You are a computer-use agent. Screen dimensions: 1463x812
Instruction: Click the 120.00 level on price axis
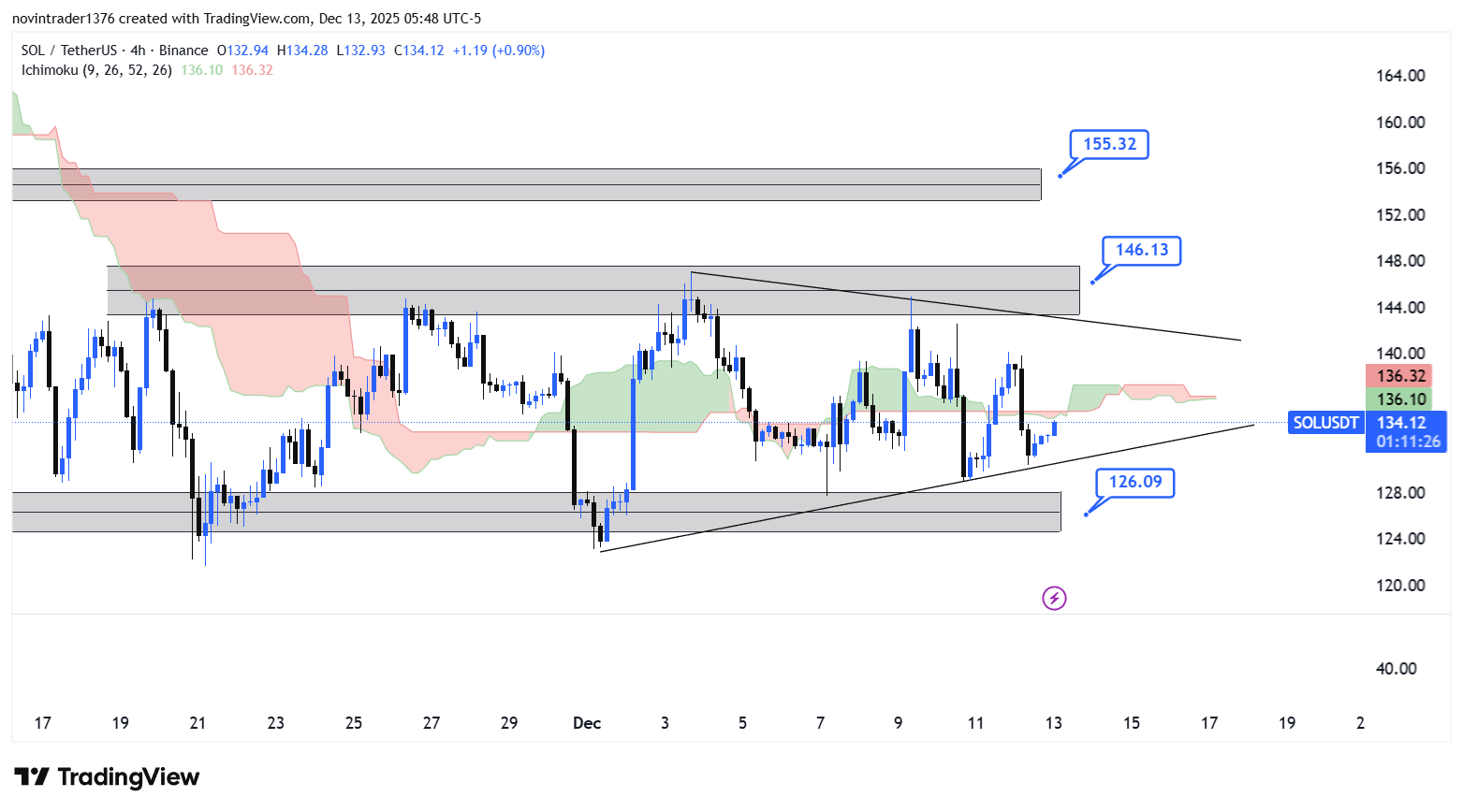[x=1399, y=586]
